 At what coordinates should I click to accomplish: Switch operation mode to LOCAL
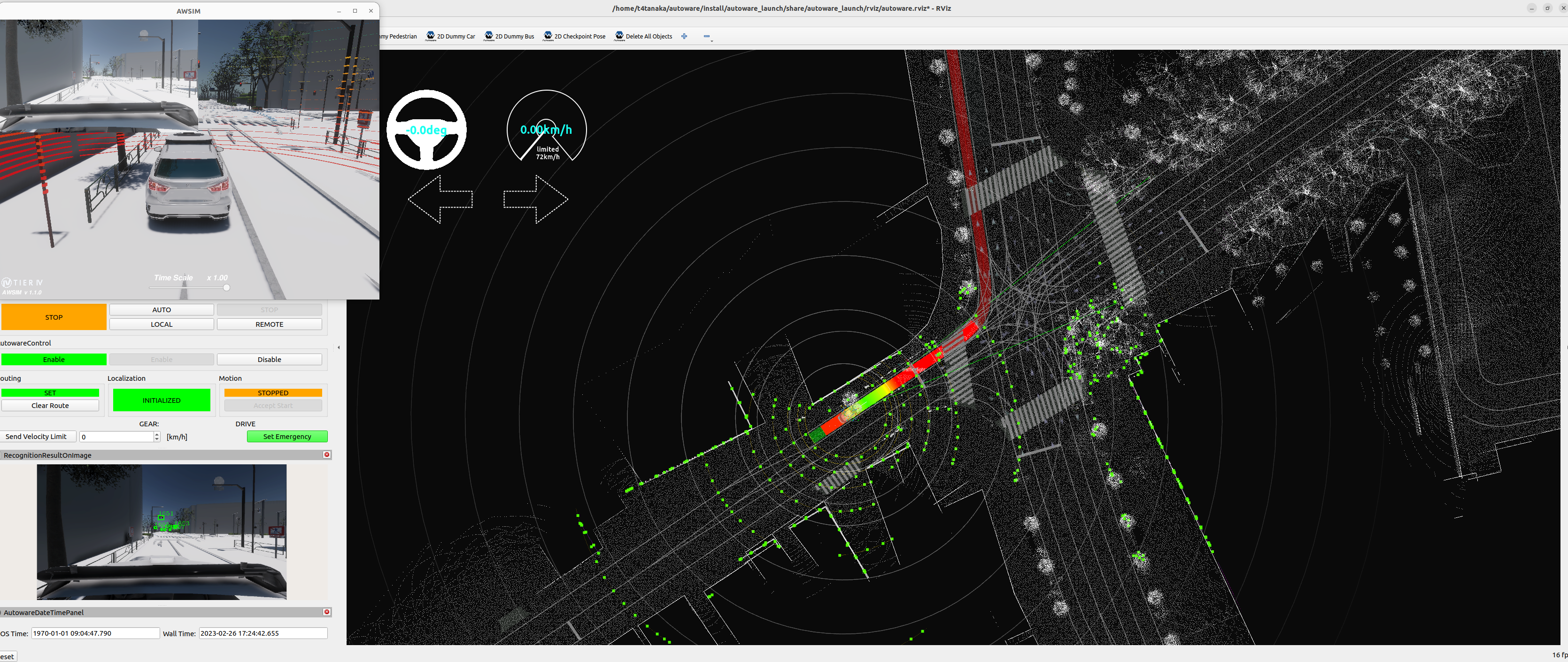click(161, 324)
